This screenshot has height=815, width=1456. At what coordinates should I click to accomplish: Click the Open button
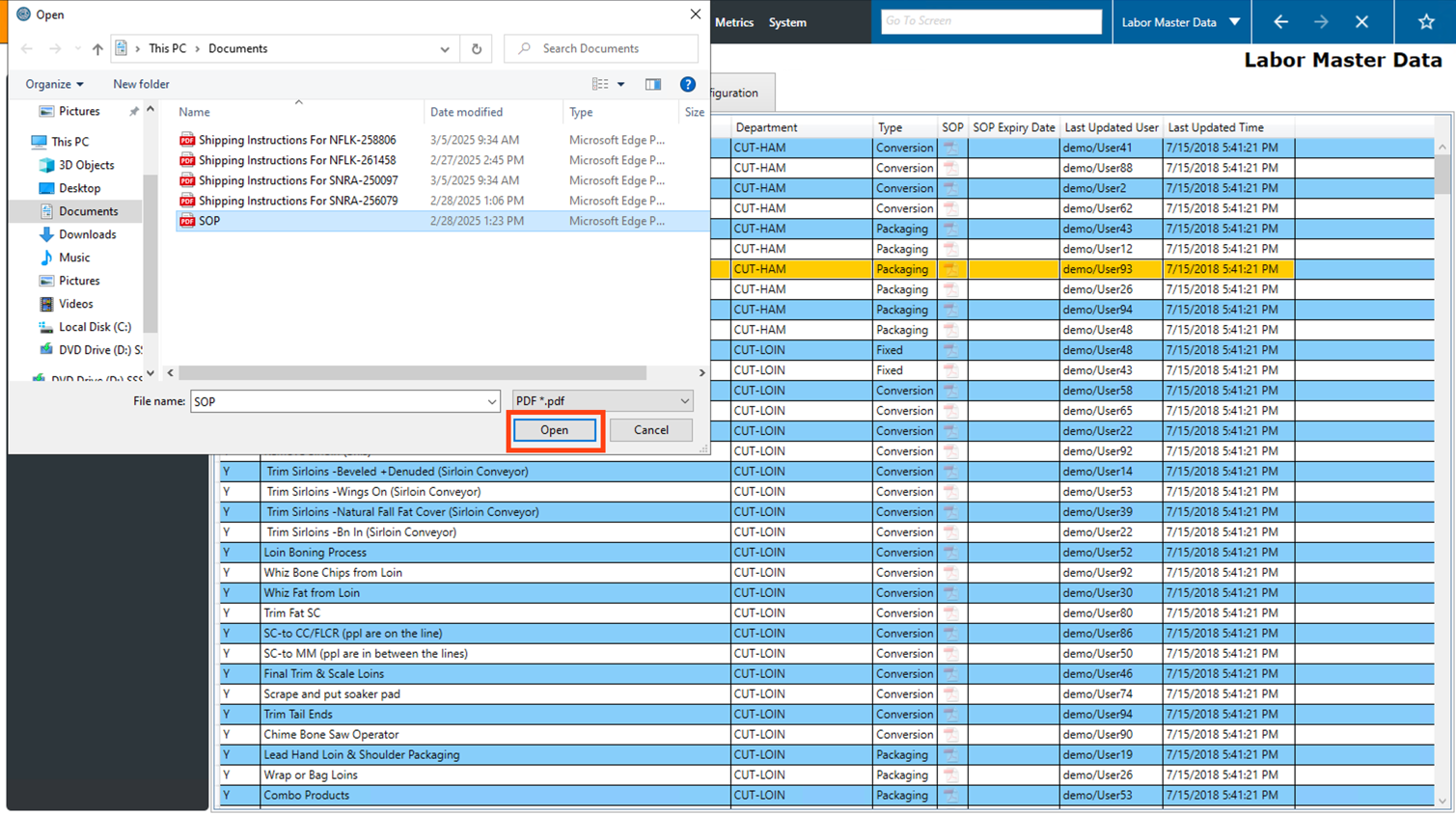pyautogui.click(x=554, y=430)
